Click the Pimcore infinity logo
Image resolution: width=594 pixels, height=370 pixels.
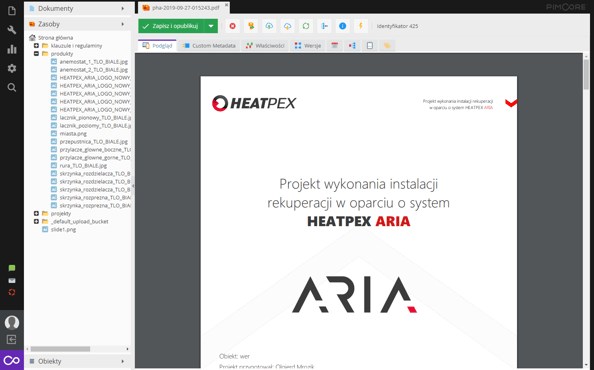coord(12,360)
